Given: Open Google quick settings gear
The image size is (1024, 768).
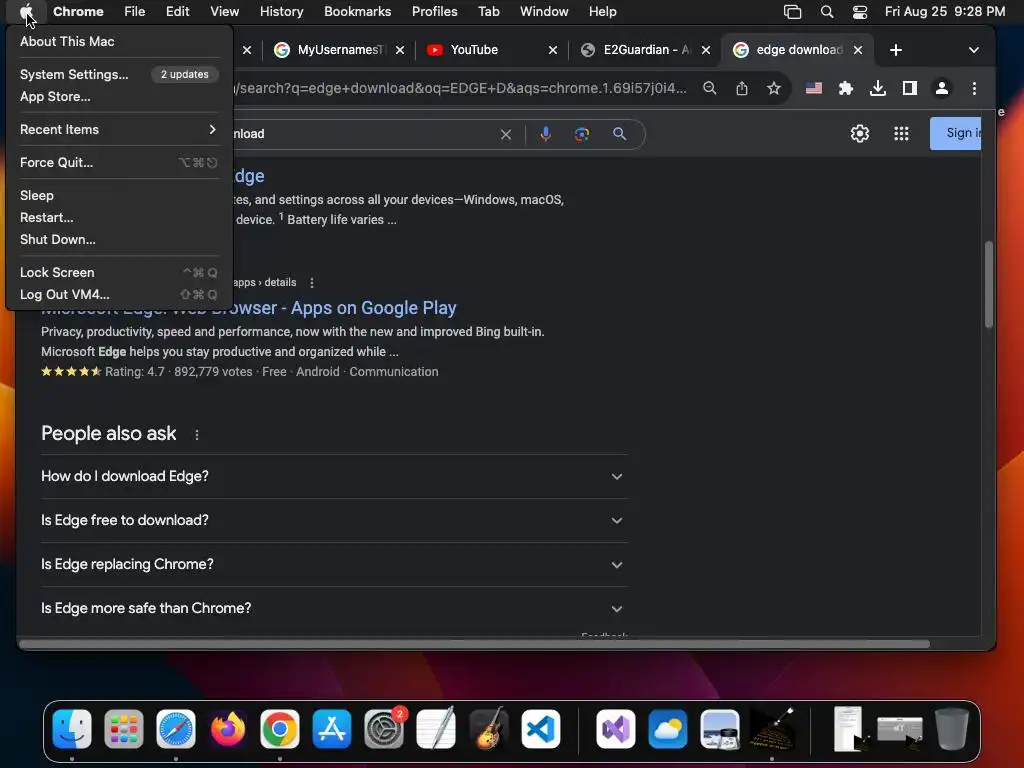Looking at the screenshot, I should point(859,134).
